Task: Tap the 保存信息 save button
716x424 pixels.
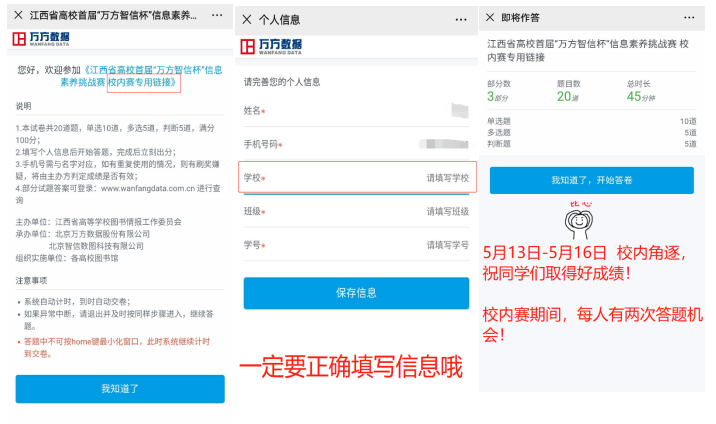Action: coord(356,293)
